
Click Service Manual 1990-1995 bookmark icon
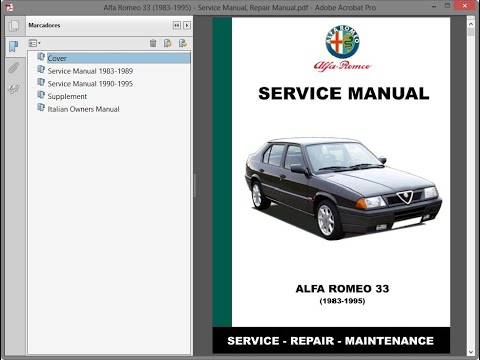coord(41,82)
